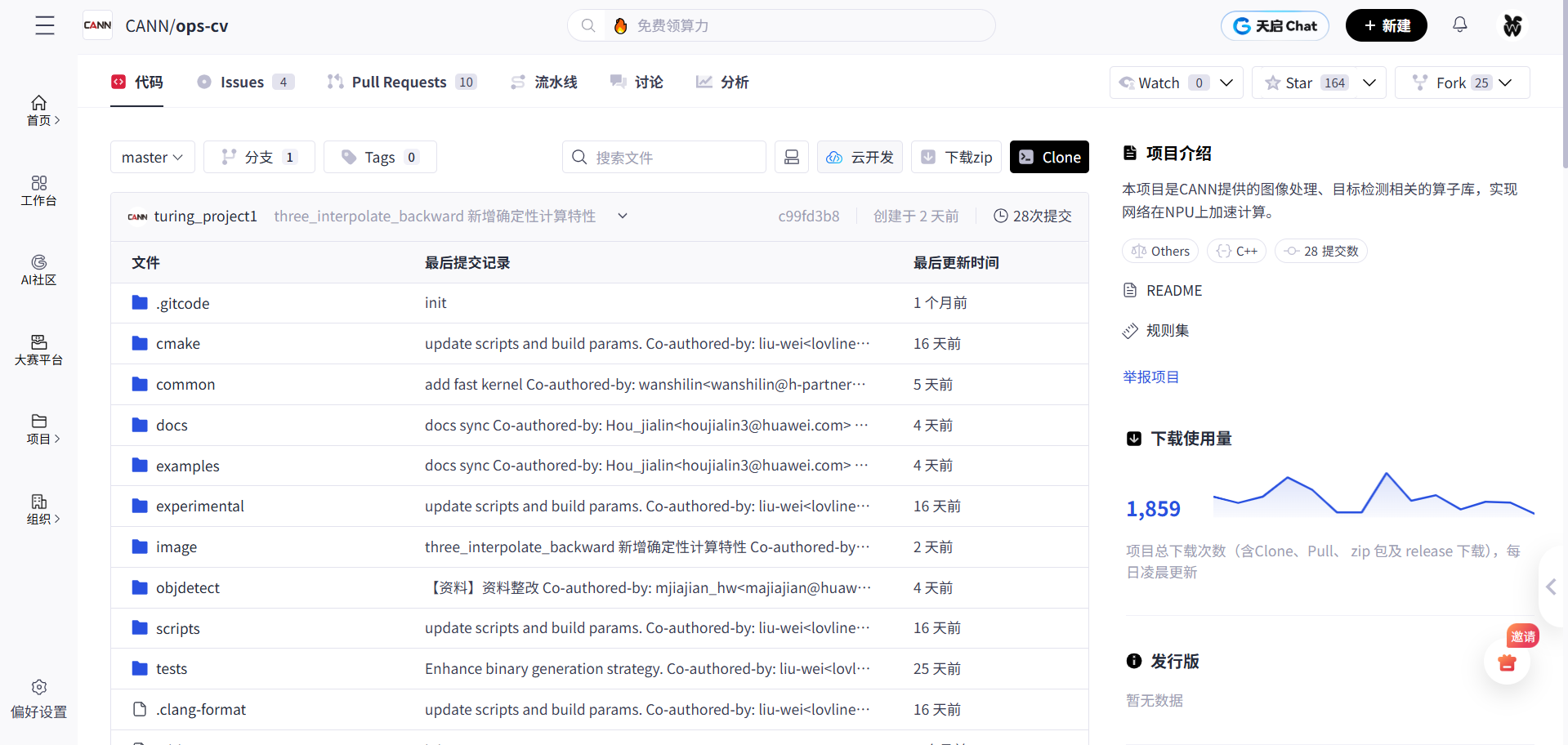Switch to the 代码 code tab
The image size is (1568, 745).
pyautogui.click(x=137, y=82)
